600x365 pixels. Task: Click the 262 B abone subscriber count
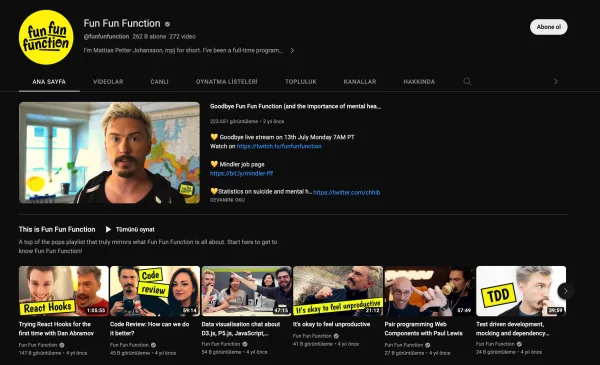point(149,37)
